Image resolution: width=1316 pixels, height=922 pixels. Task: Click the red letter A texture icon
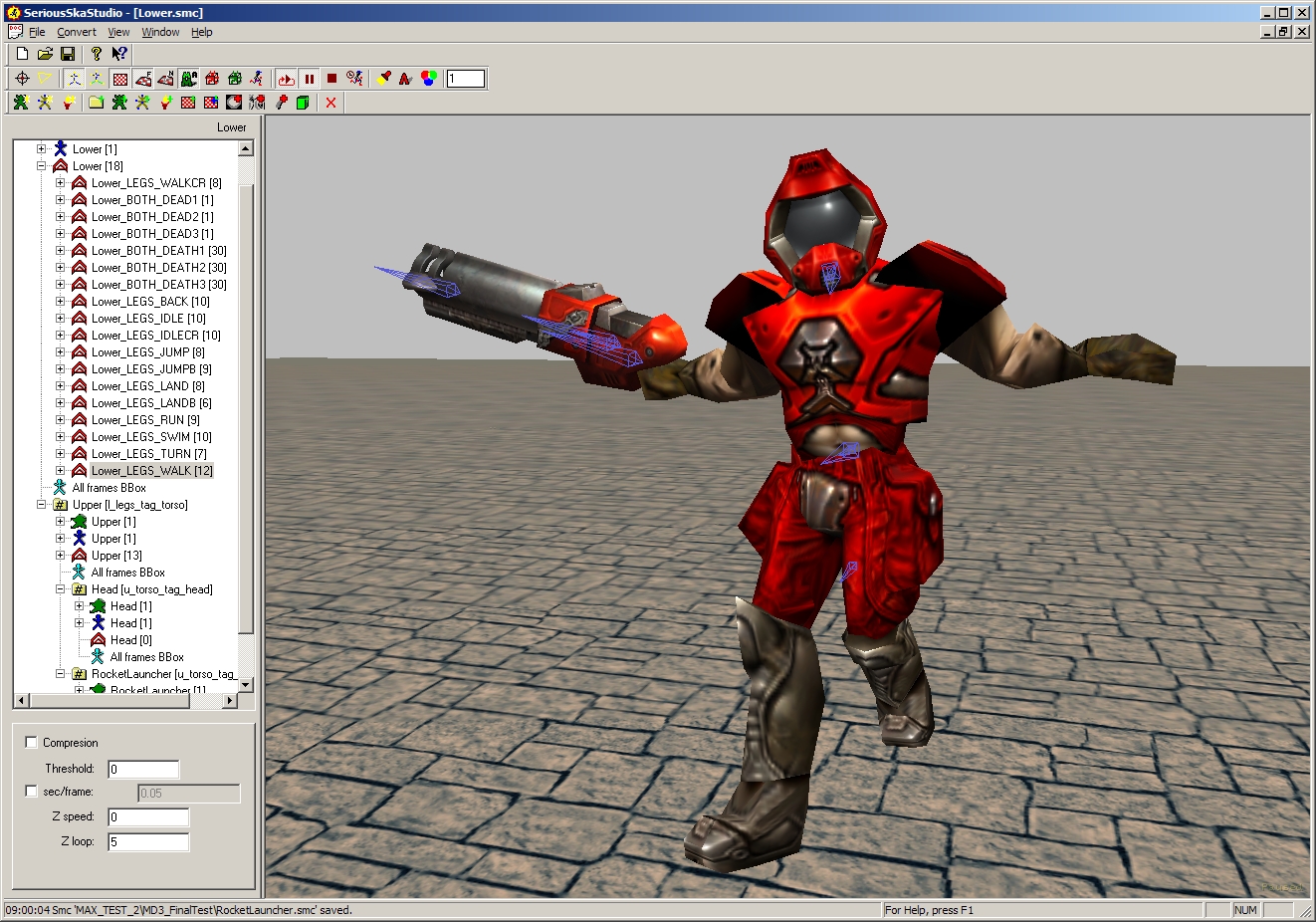406,79
